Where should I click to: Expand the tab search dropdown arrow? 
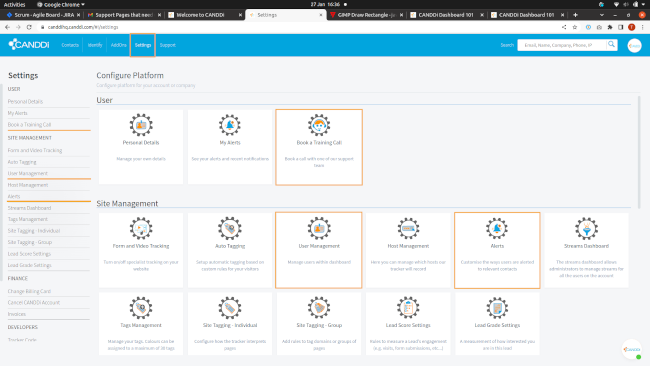coord(601,15)
